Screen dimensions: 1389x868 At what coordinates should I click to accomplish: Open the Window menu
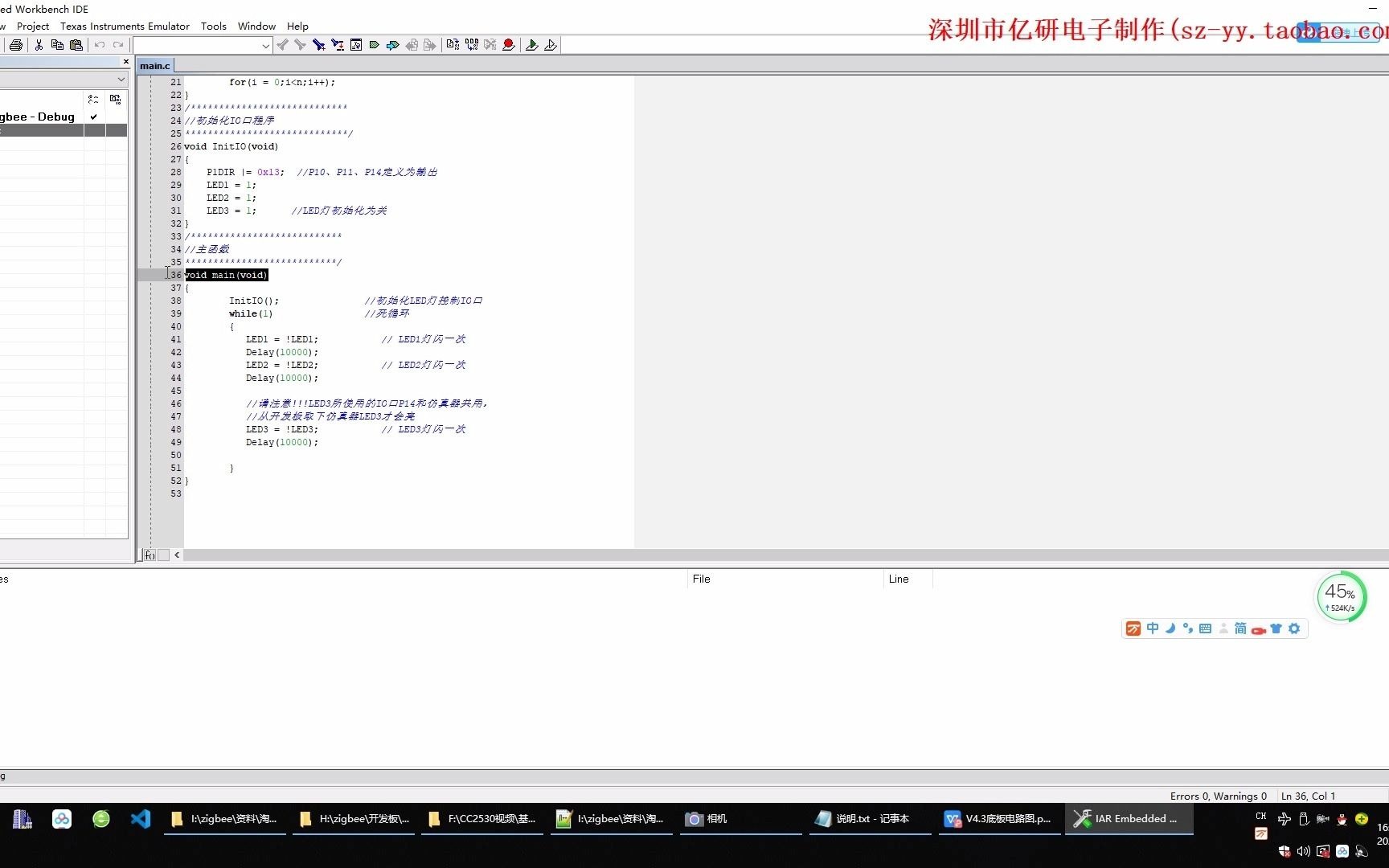(256, 26)
